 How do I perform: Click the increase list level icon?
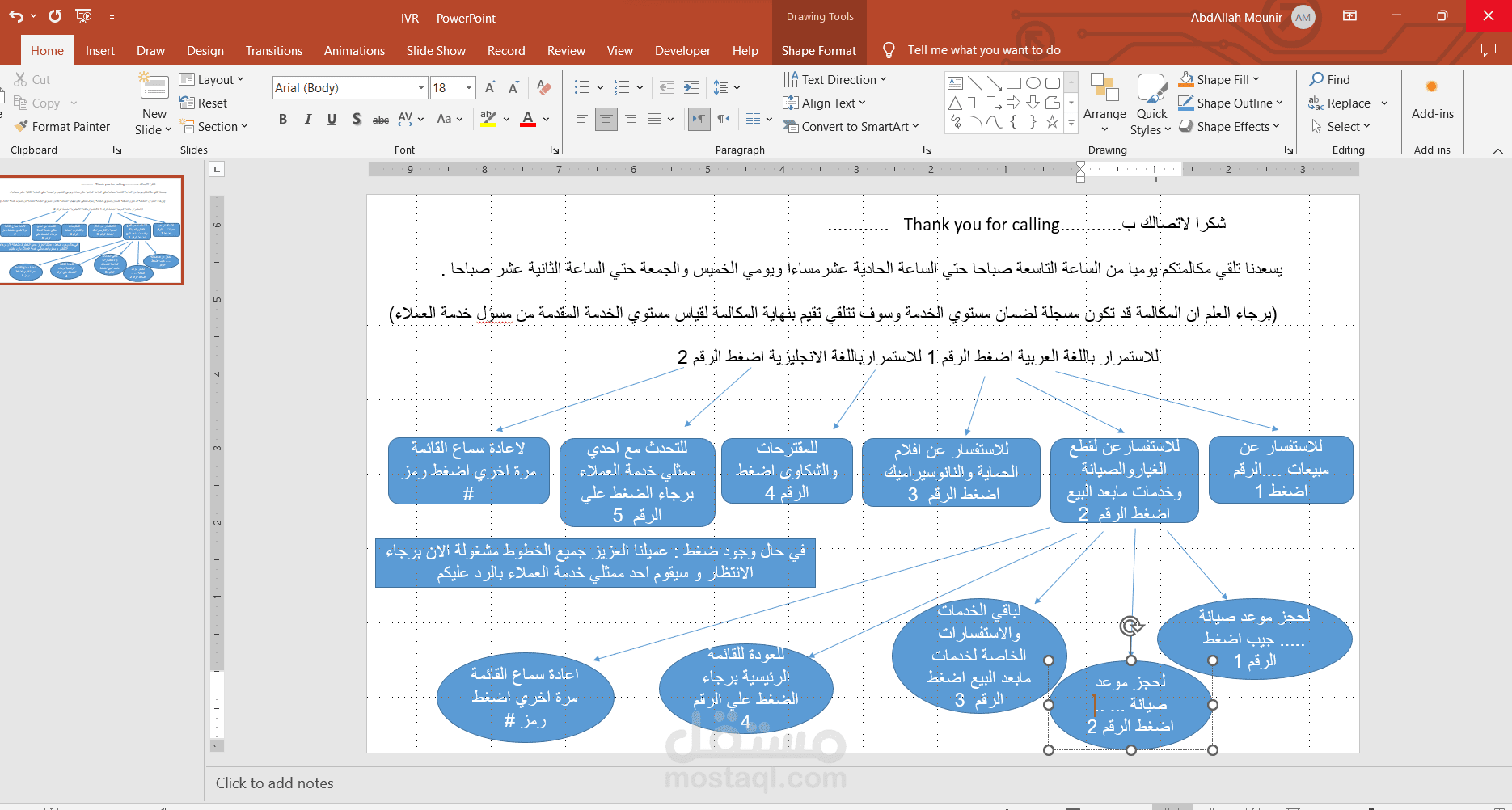click(x=691, y=87)
